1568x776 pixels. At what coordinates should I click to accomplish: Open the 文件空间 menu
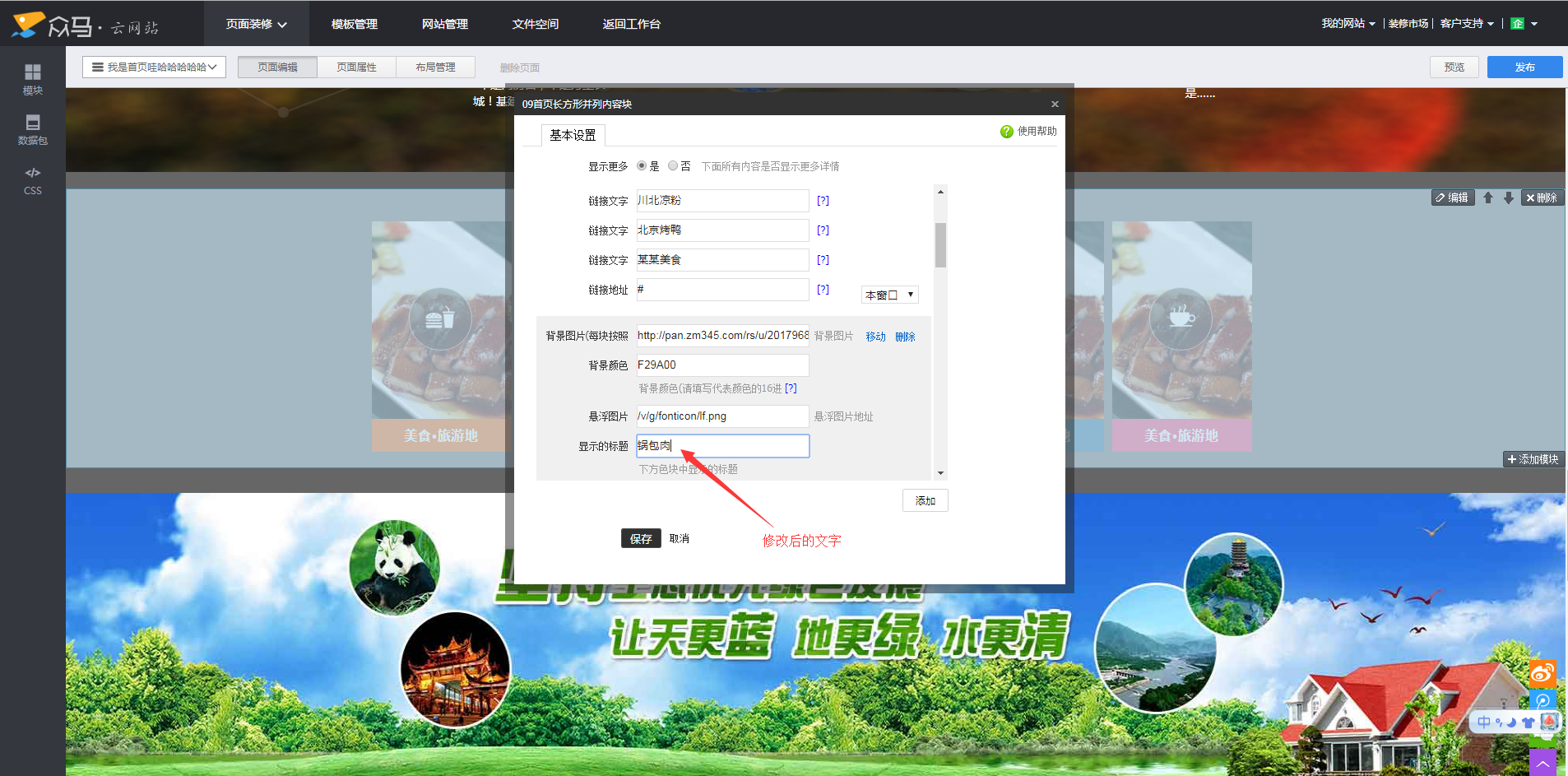click(x=536, y=24)
